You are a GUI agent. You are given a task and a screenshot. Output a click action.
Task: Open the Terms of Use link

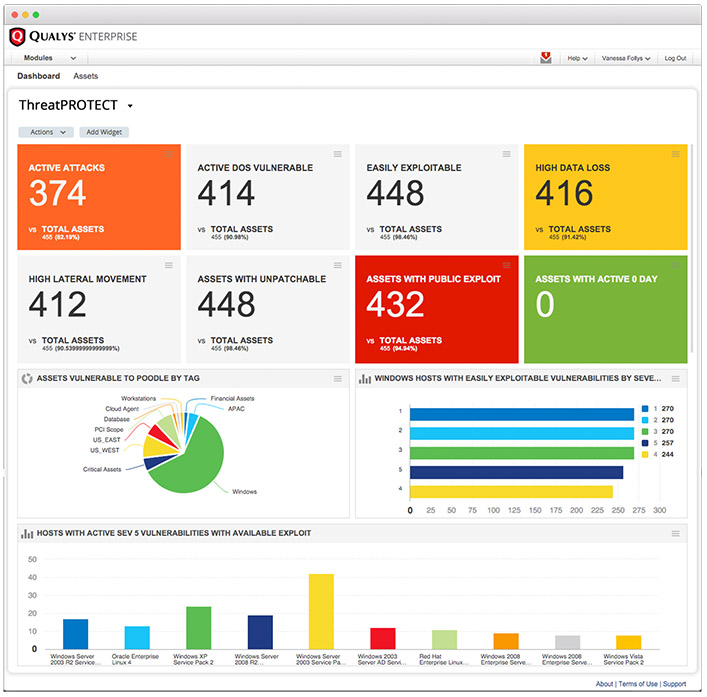638,684
